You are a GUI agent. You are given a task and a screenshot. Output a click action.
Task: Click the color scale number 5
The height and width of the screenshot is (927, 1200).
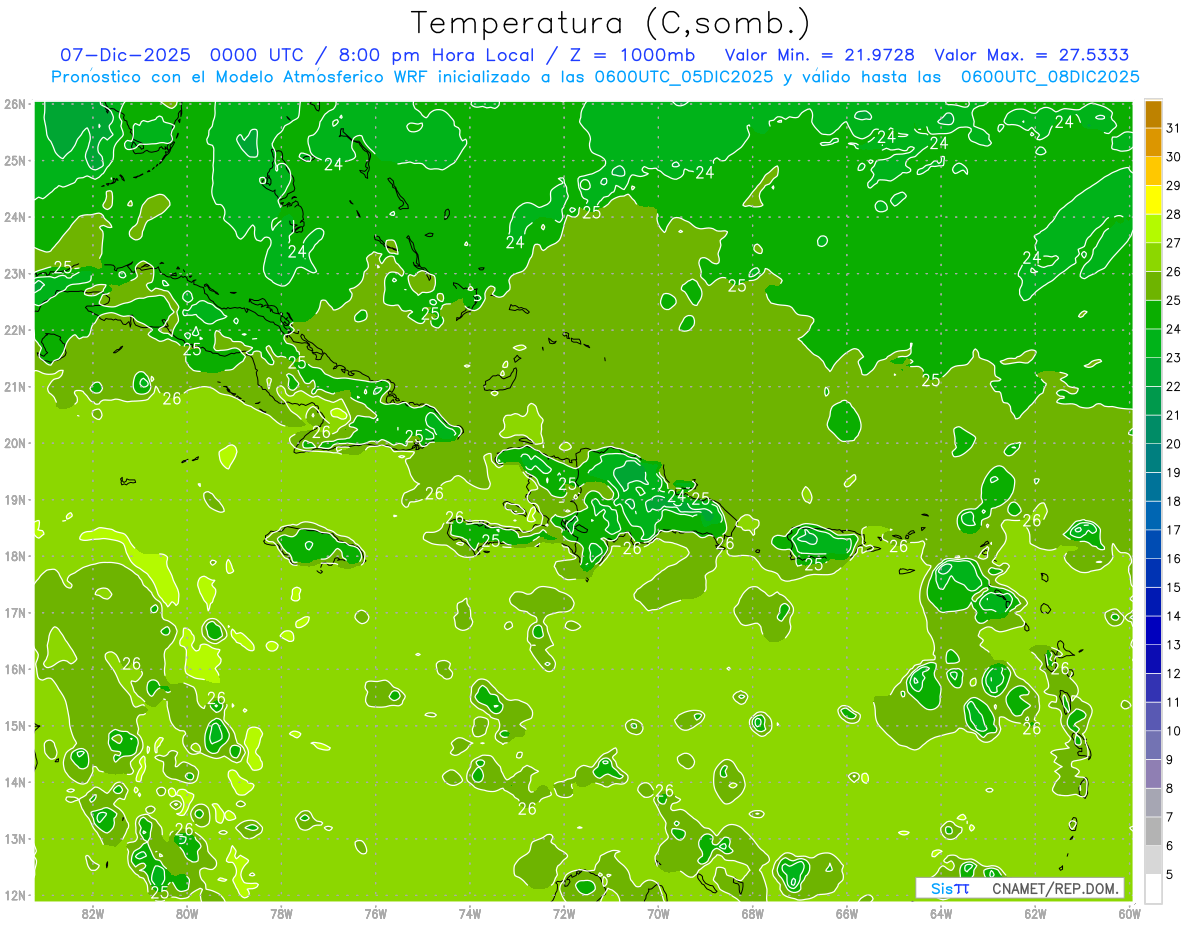[1171, 874]
